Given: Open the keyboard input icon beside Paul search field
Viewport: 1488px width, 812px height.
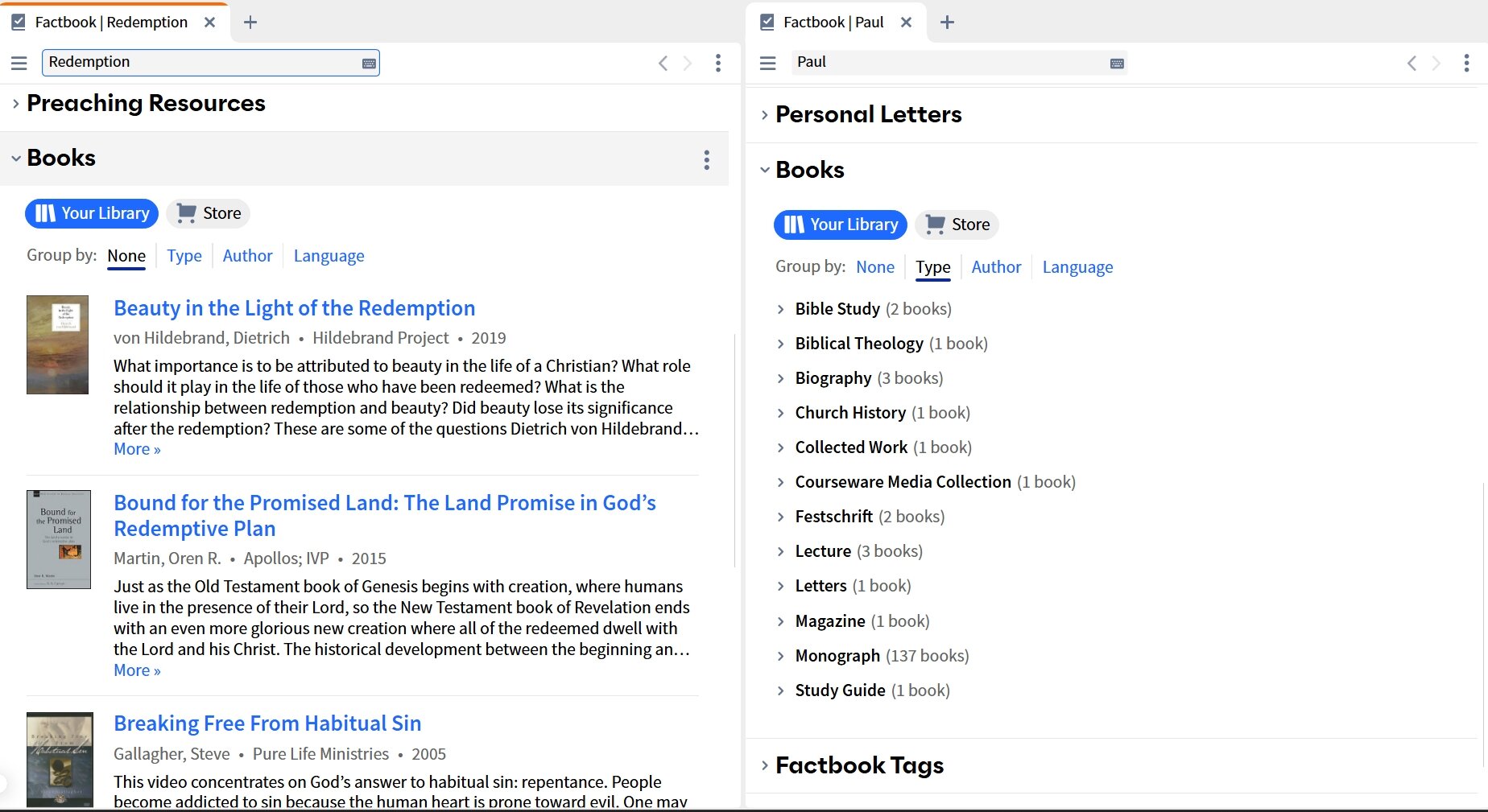Looking at the screenshot, I should click(1116, 62).
